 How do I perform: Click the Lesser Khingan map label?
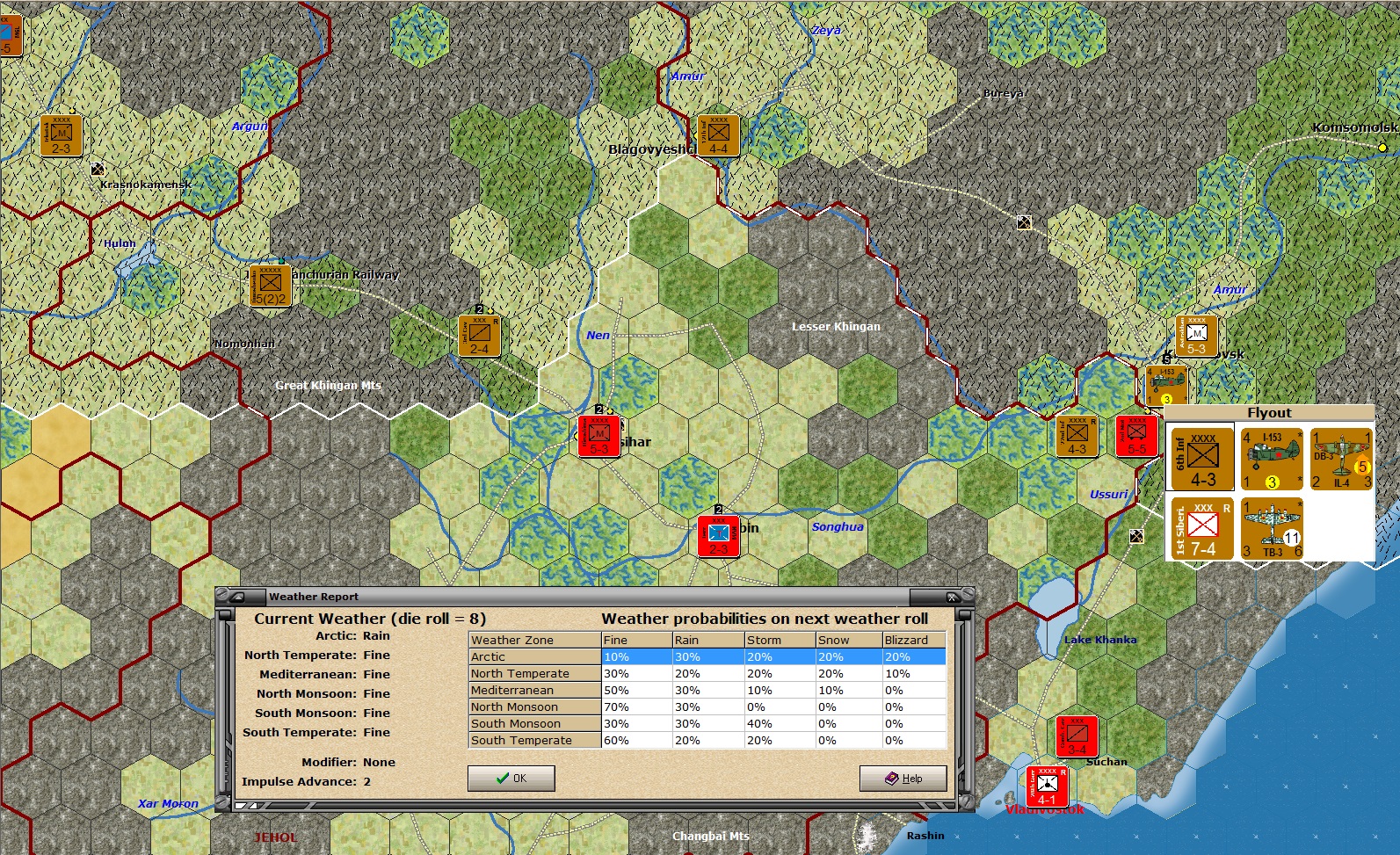(x=836, y=327)
